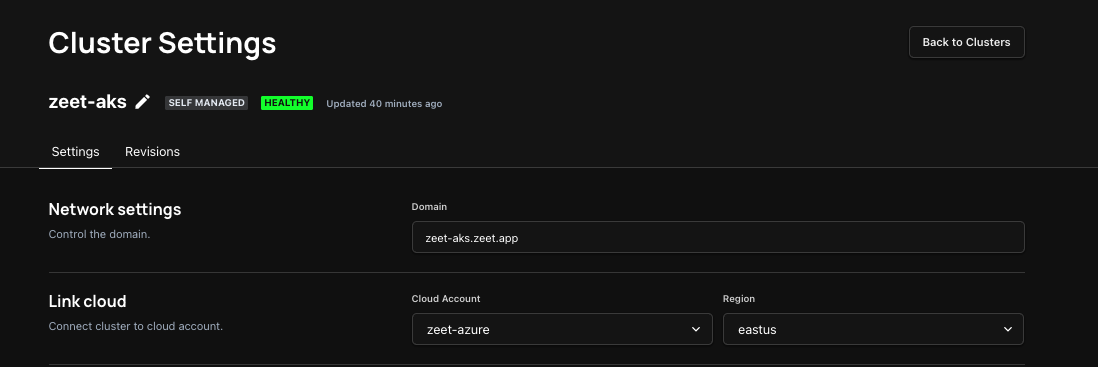Select the Settings tab

(75, 152)
